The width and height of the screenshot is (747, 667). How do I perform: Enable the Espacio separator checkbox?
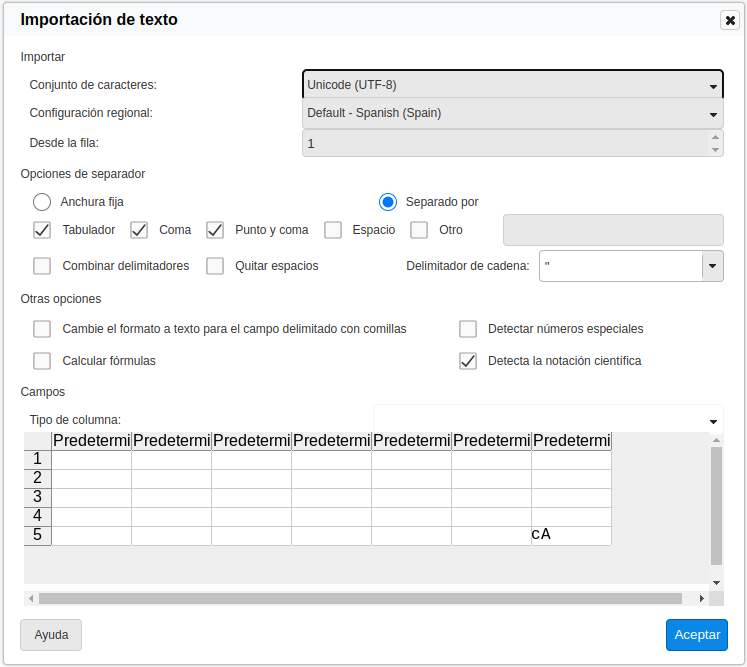[x=333, y=230]
